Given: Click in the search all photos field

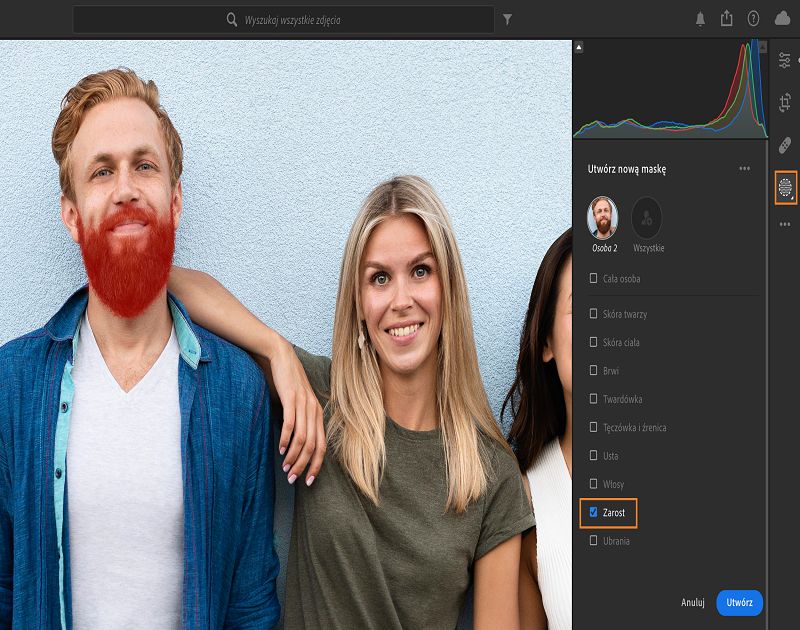Looking at the screenshot, I should click(x=283, y=20).
